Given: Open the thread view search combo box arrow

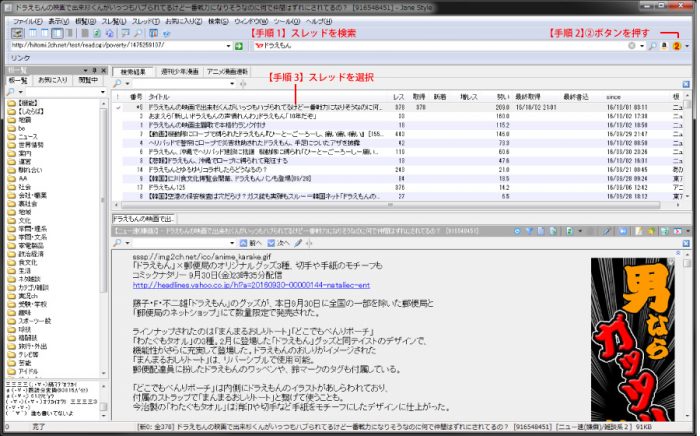Looking at the screenshot, I should tap(232, 243).
